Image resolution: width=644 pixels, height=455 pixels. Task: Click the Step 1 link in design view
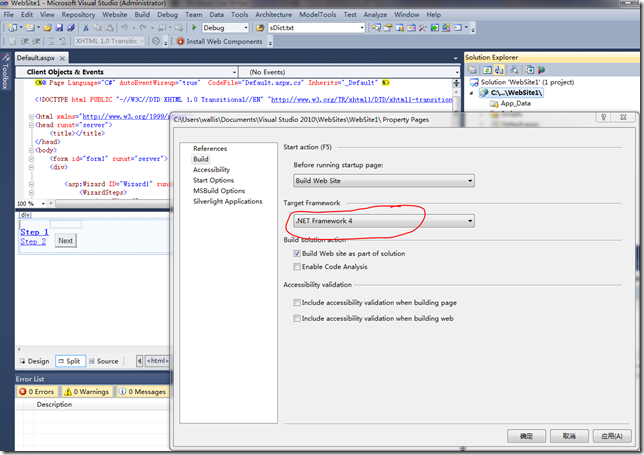coord(34,232)
